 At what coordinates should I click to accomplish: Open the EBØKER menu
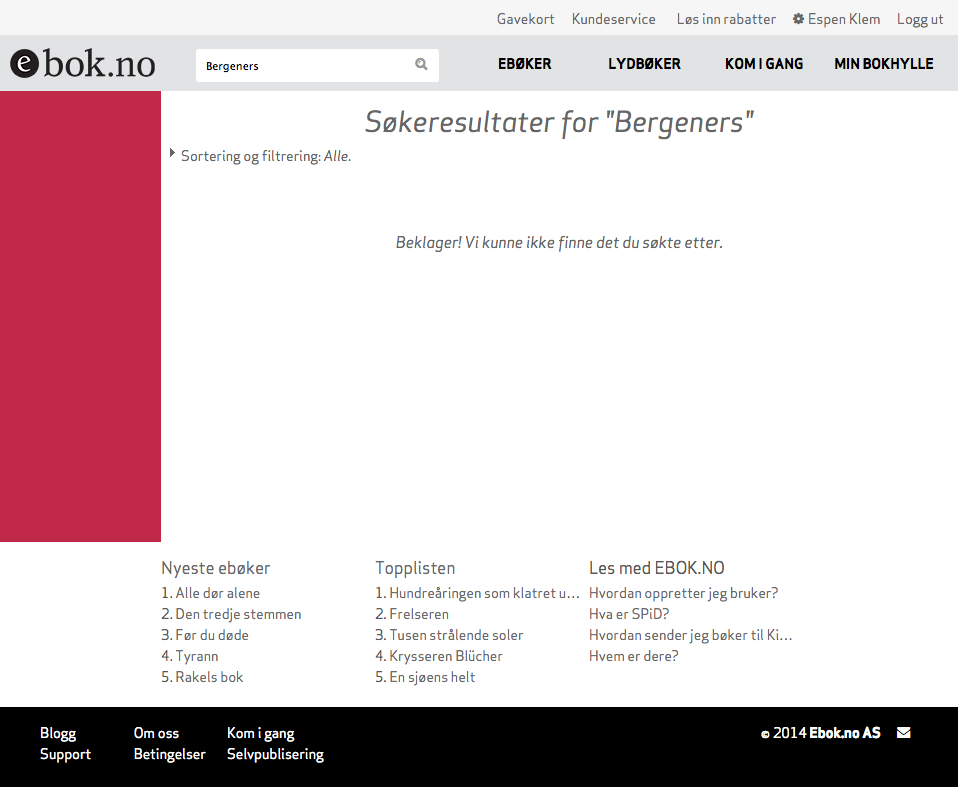coord(524,64)
